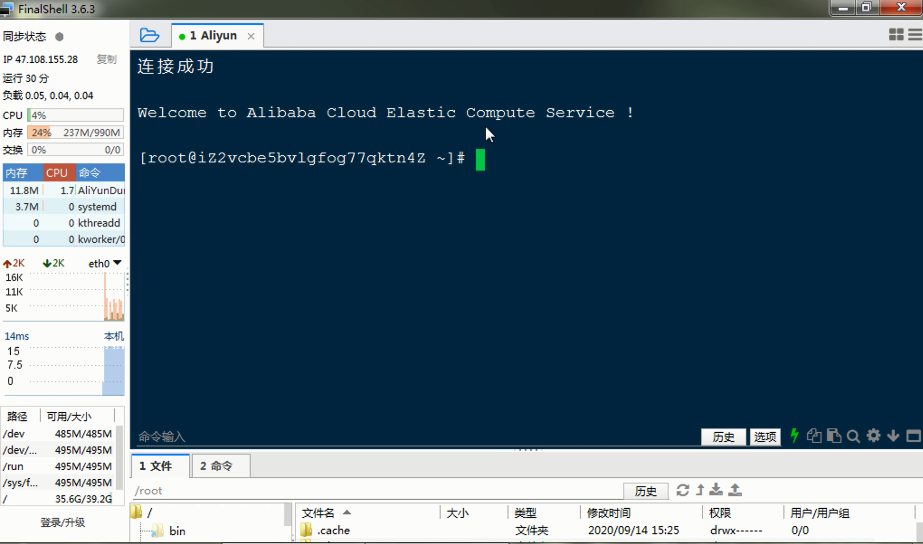Click the copy icon in terminal toolbar
Image resolution: width=923 pixels, height=544 pixels.
pyautogui.click(x=814, y=436)
